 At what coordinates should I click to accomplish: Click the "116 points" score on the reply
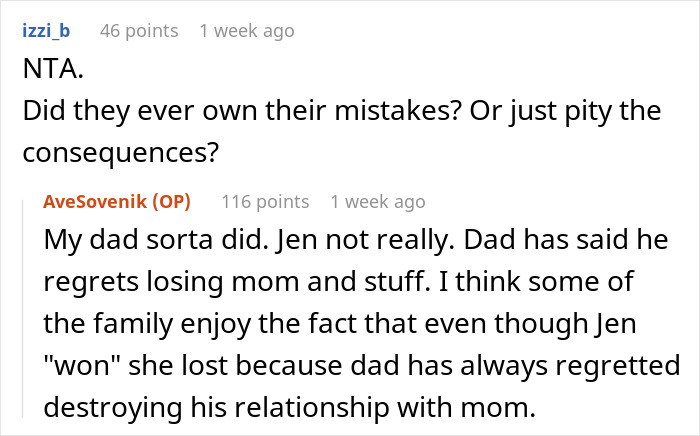click(x=264, y=201)
